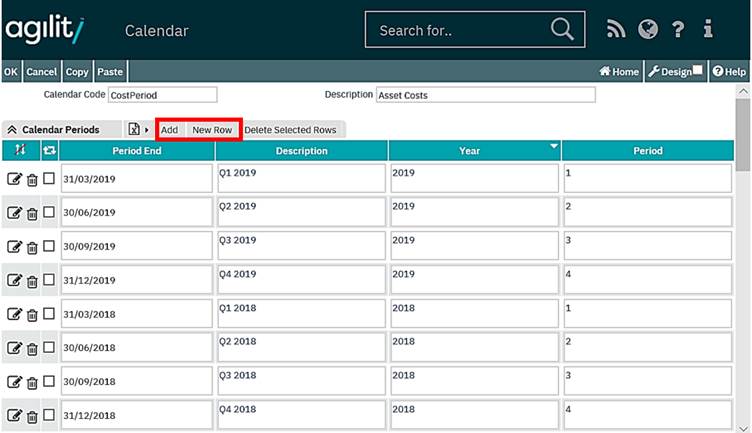Collapse the Calendar Periods section
Image resolution: width=752 pixels, height=433 pixels.
coord(12,130)
